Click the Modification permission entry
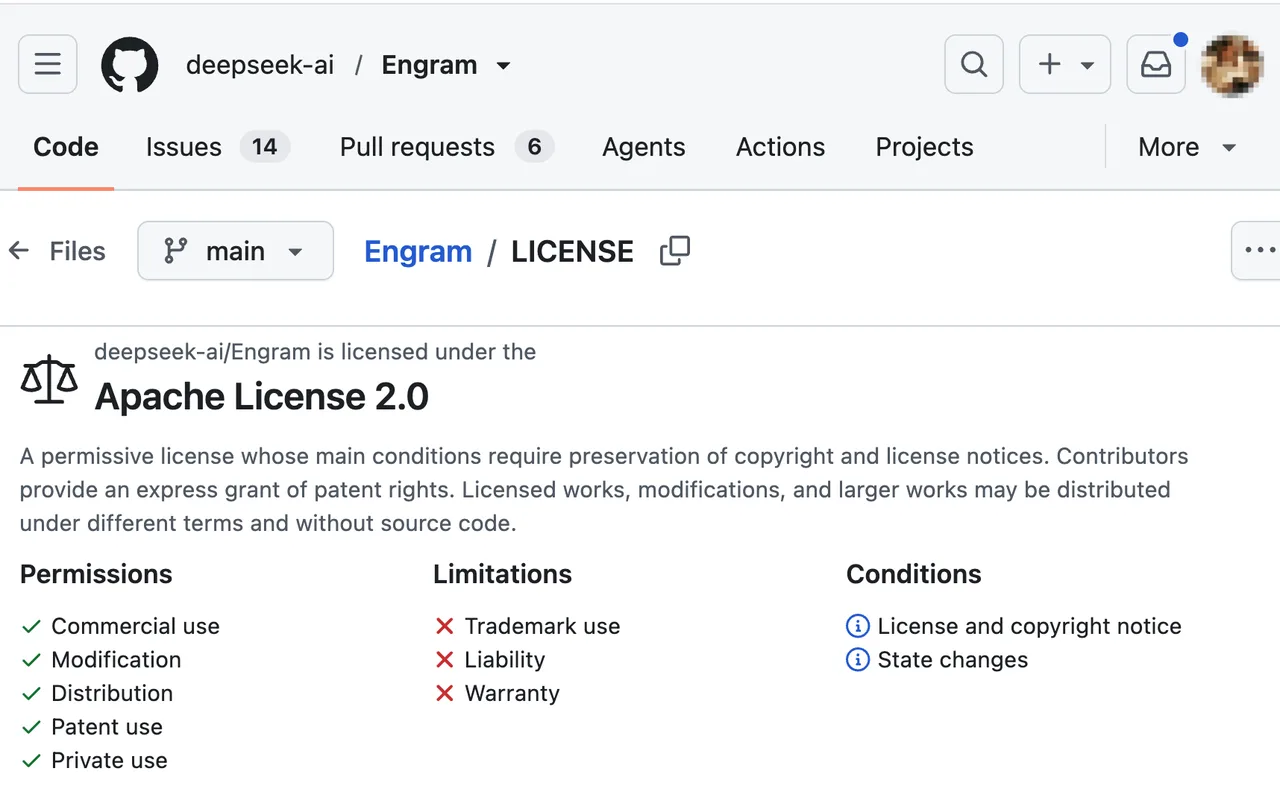 (116, 660)
